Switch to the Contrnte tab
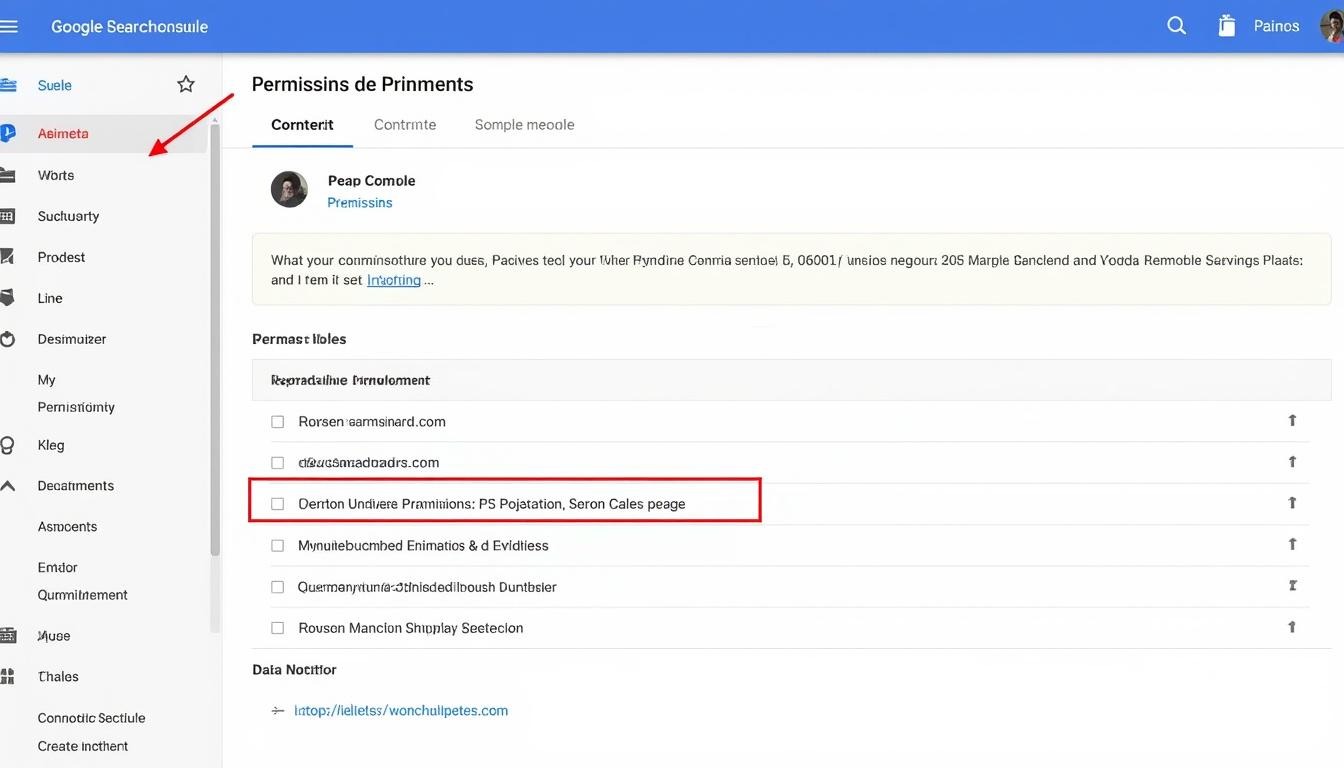The image size is (1344, 768). point(405,124)
